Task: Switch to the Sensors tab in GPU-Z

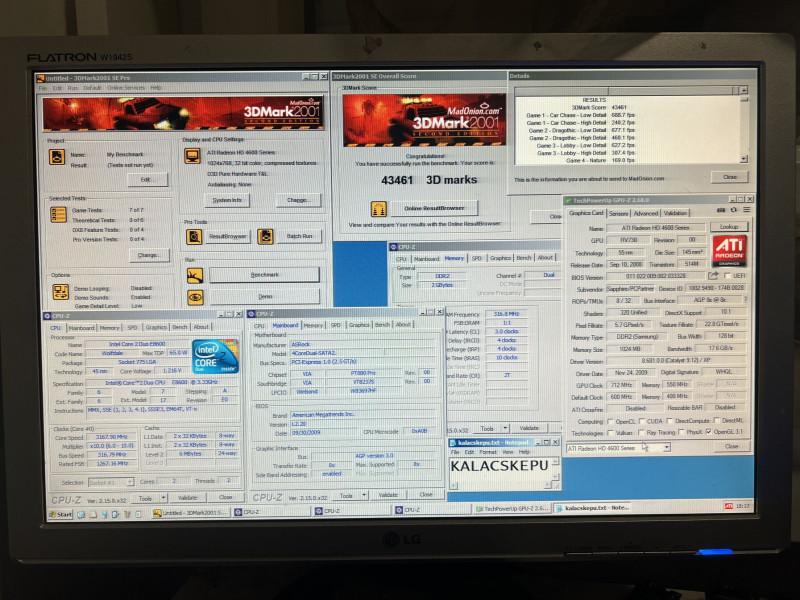Action: [x=618, y=213]
